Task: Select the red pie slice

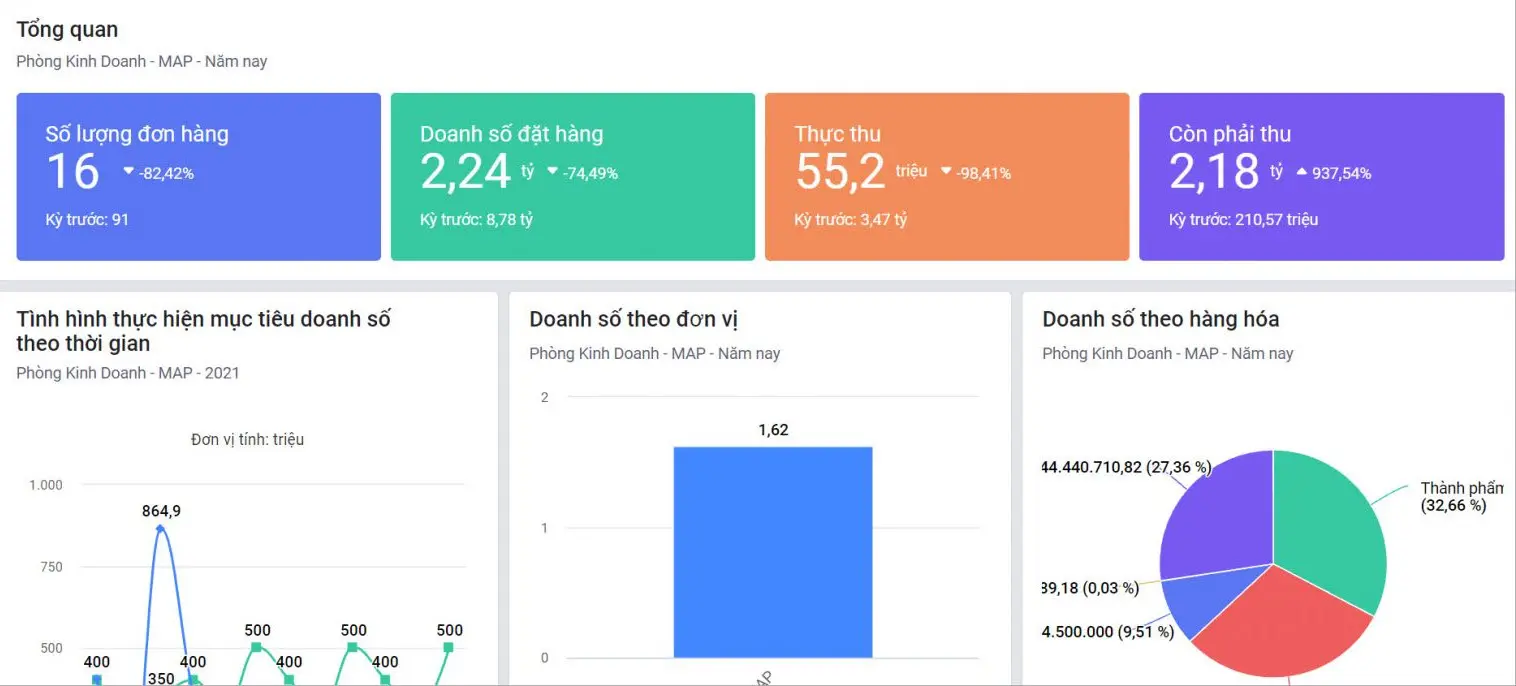Action: coord(1285,625)
